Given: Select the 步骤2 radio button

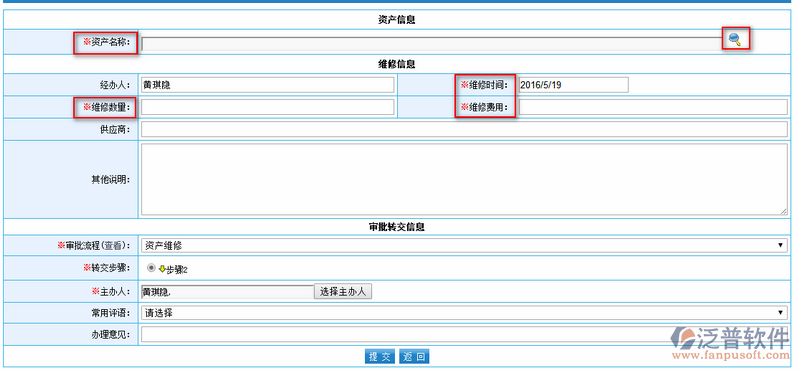Looking at the screenshot, I should (151, 268).
